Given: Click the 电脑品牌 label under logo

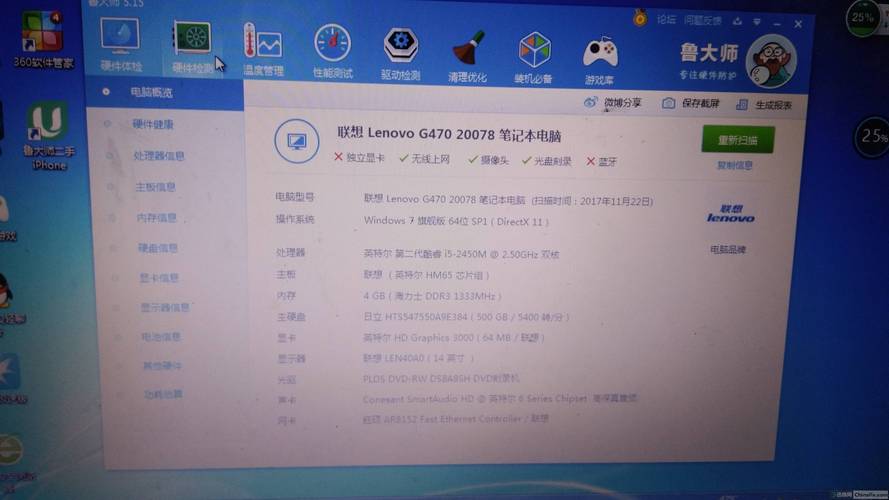Looking at the screenshot, I should 728,249.
